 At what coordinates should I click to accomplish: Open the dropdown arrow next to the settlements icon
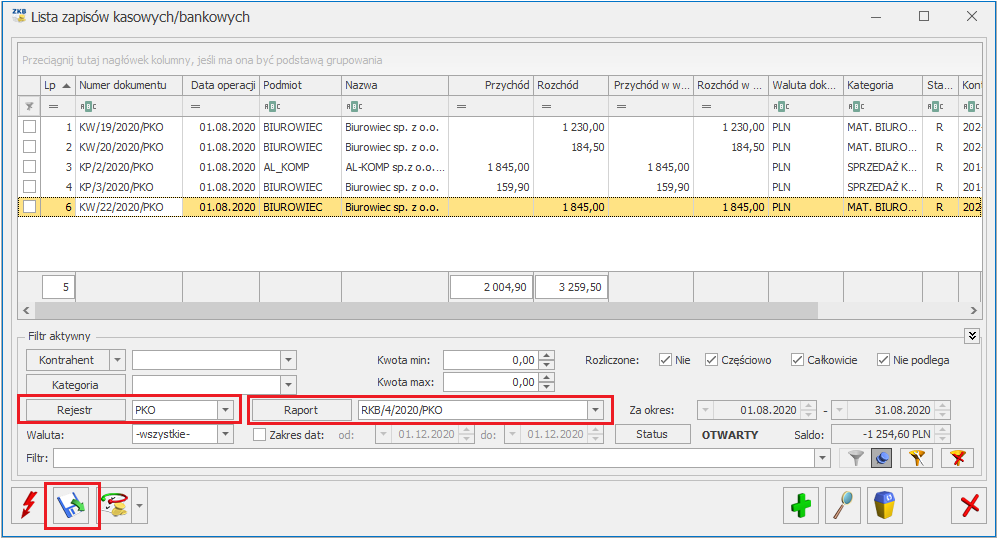coord(139,506)
